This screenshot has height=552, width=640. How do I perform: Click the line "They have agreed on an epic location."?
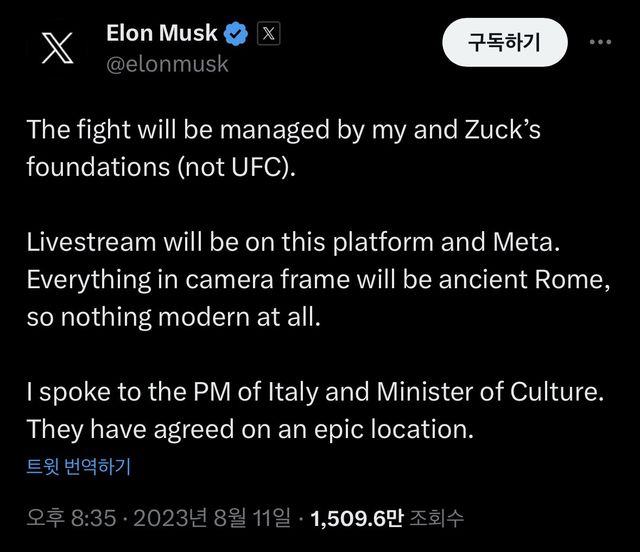click(249, 430)
